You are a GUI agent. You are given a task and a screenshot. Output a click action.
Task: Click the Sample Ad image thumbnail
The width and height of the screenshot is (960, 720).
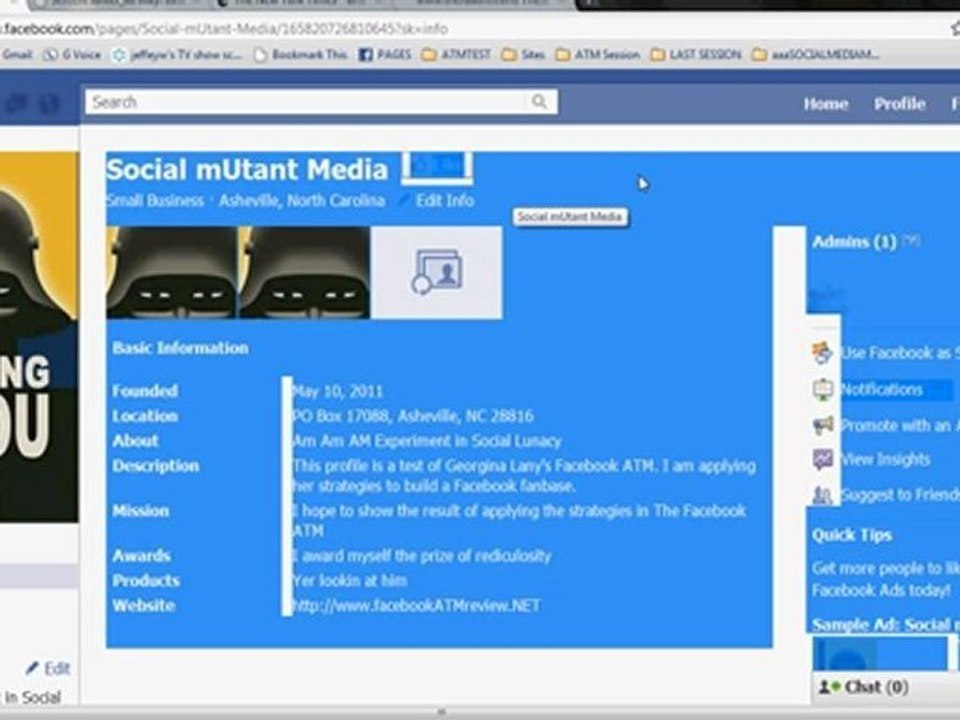[880, 654]
